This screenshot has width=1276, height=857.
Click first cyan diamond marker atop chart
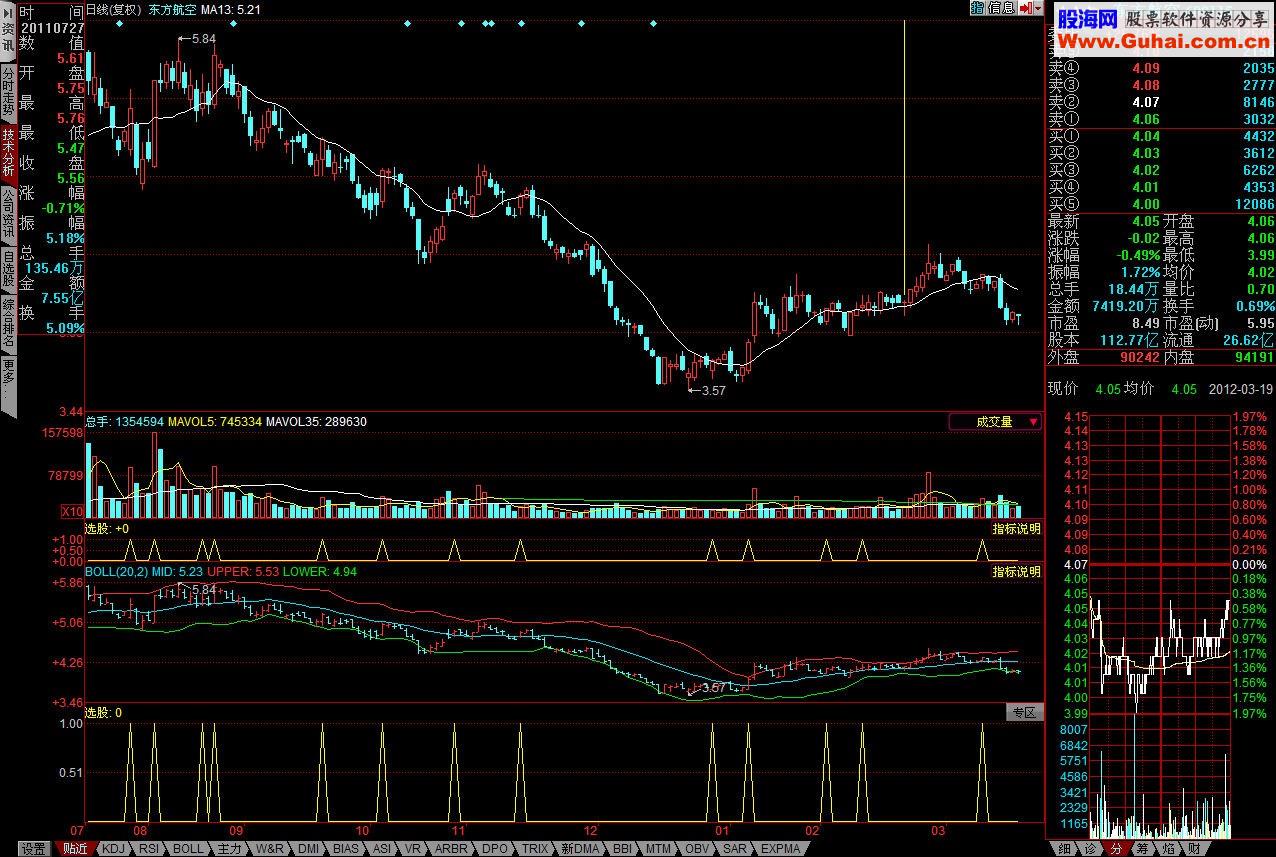(119, 23)
